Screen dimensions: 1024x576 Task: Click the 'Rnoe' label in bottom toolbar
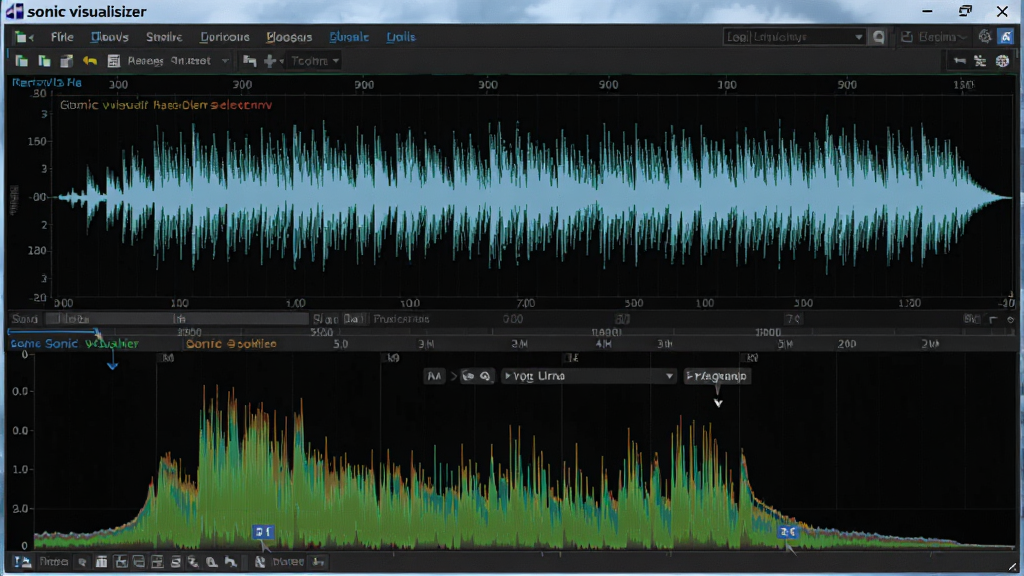53,562
